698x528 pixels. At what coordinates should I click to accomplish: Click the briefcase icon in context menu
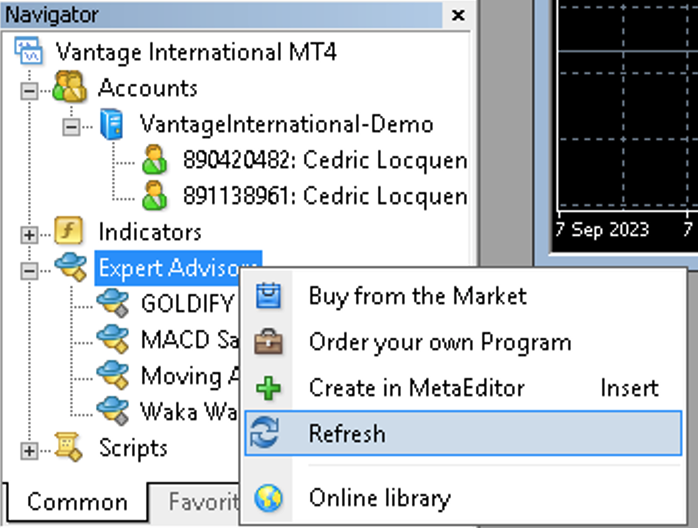click(x=268, y=342)
